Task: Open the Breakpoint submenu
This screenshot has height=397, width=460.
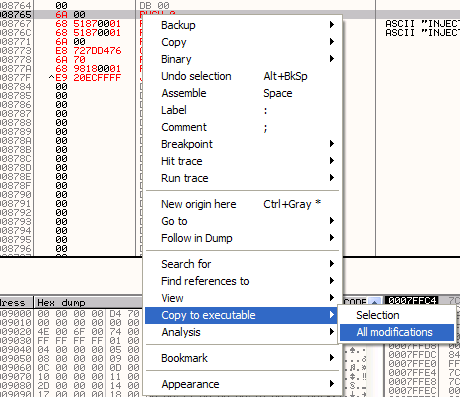Action: (242, 144)
